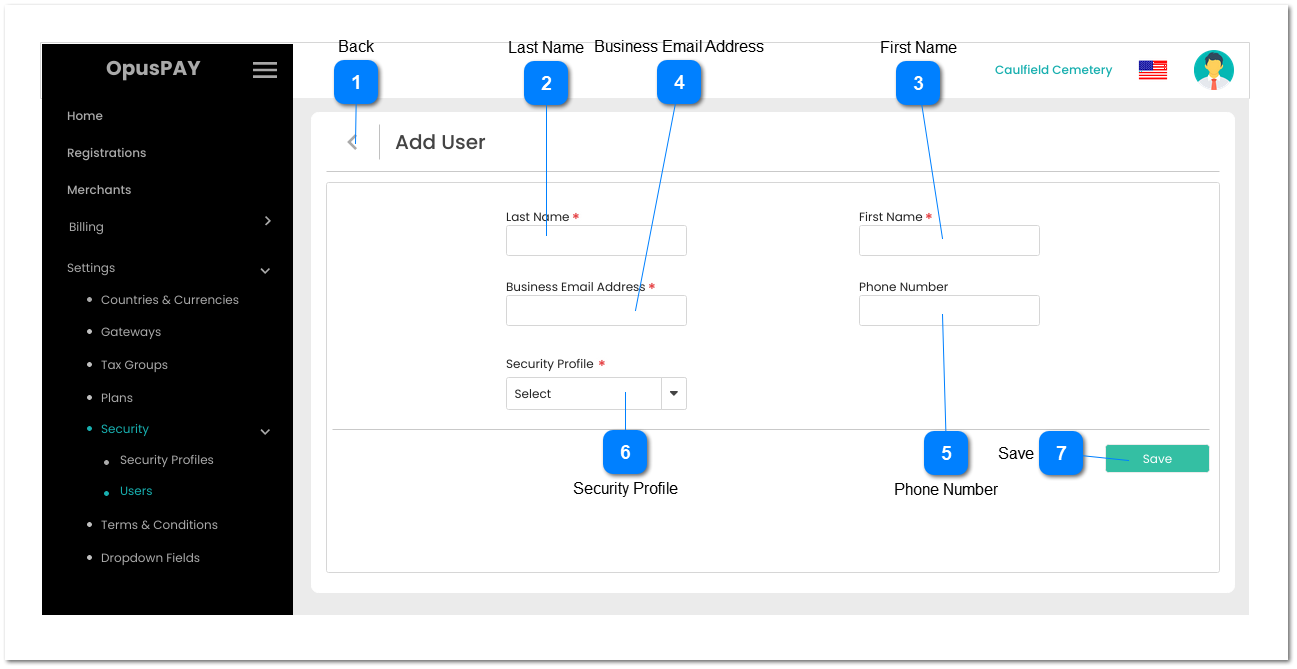Click the back arrow beside Add User
The image size is (1297, 669).
coord(352,142)
